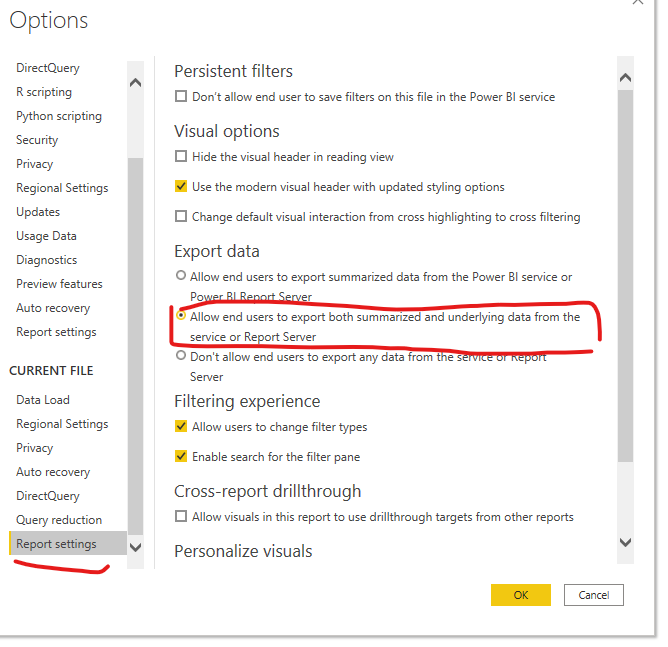Image resolution: width=668 pixels, height=647 pixels.
Task: Open global Report settings
Action: pyautogui.click(x=56, y=332)
